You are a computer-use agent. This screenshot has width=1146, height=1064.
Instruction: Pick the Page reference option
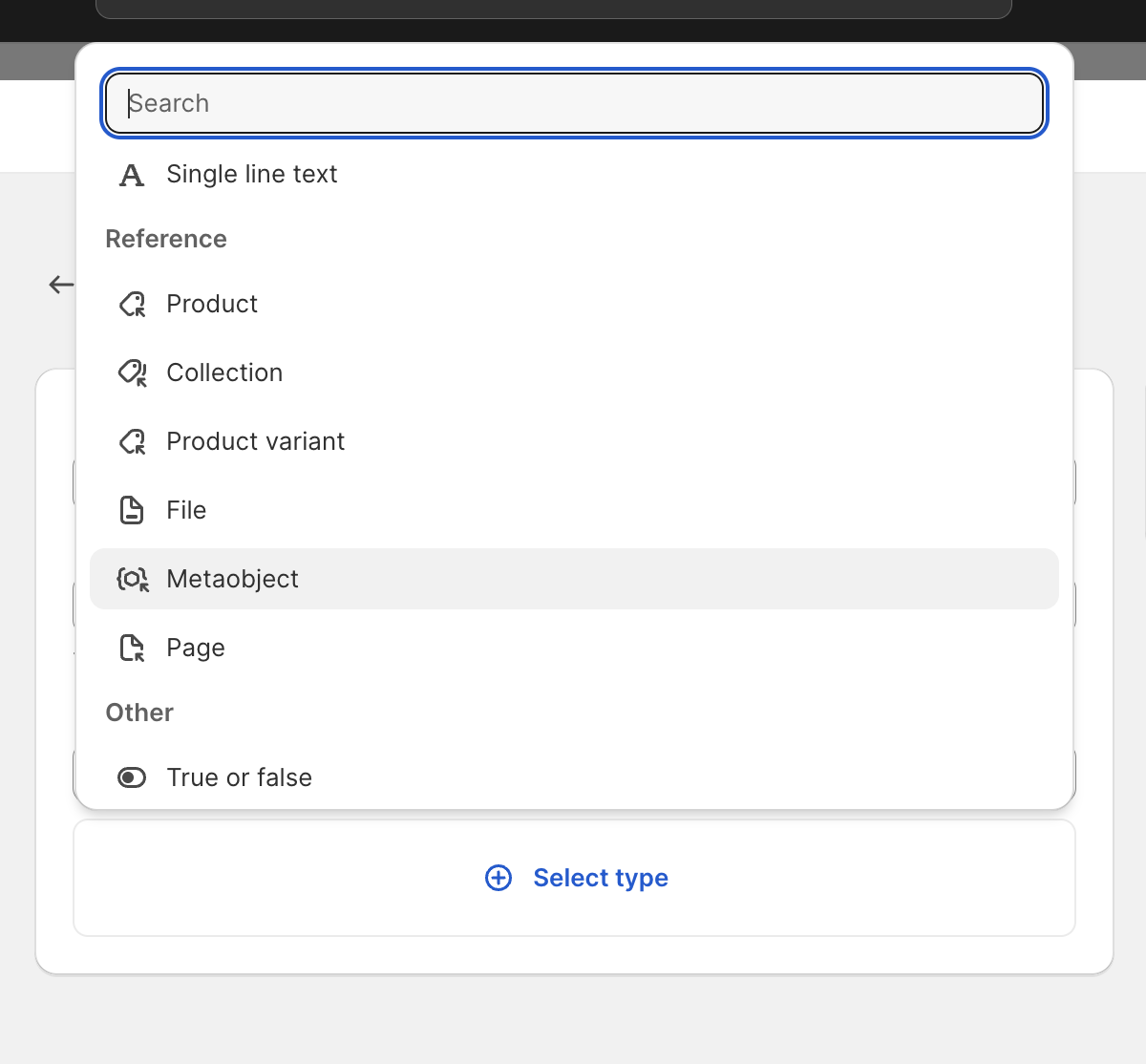click(575, 649)
